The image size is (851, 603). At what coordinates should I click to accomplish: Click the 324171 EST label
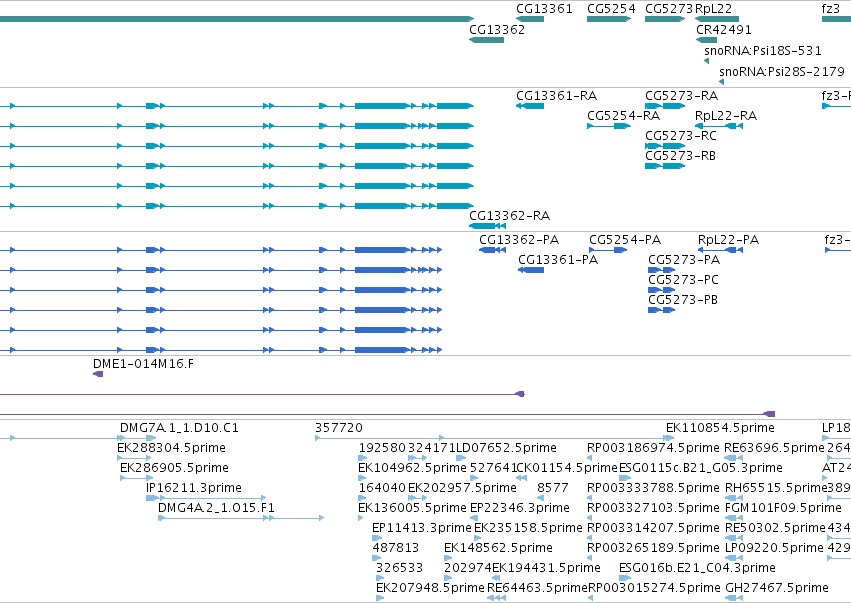431,448
